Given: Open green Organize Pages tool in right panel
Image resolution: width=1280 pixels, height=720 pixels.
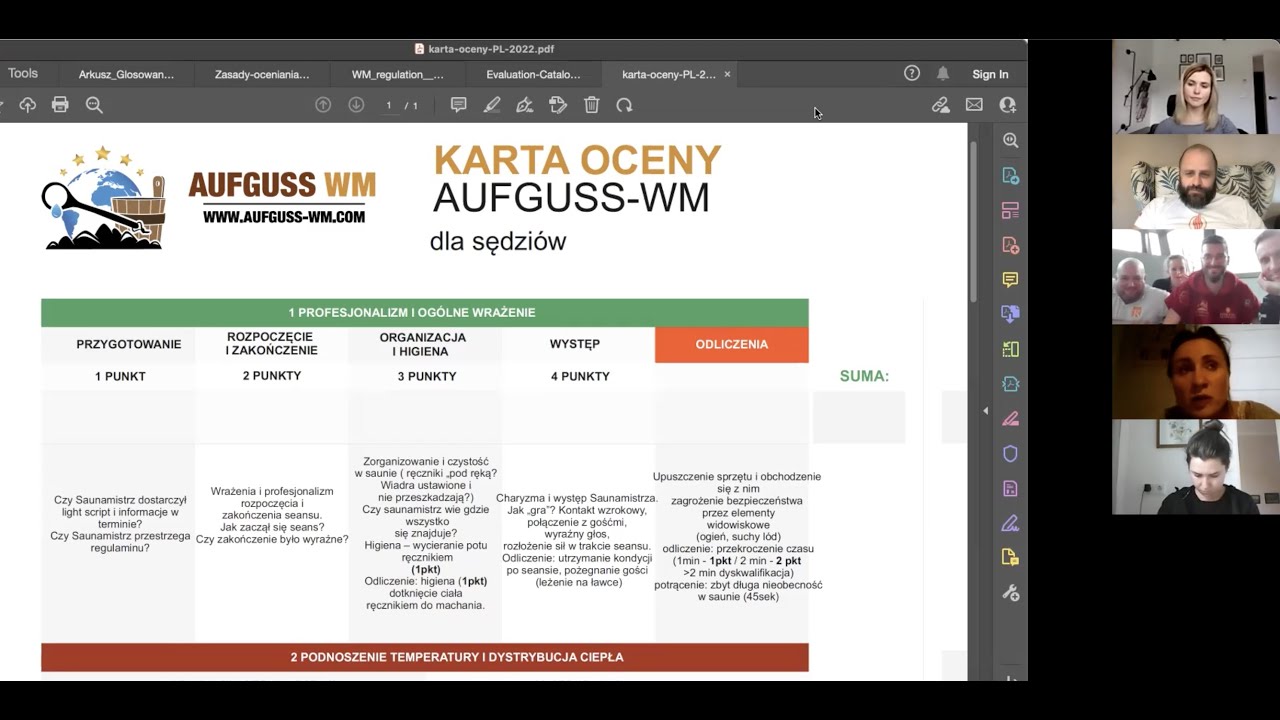Looking at the screenshot, I should tap(1010, 349).
